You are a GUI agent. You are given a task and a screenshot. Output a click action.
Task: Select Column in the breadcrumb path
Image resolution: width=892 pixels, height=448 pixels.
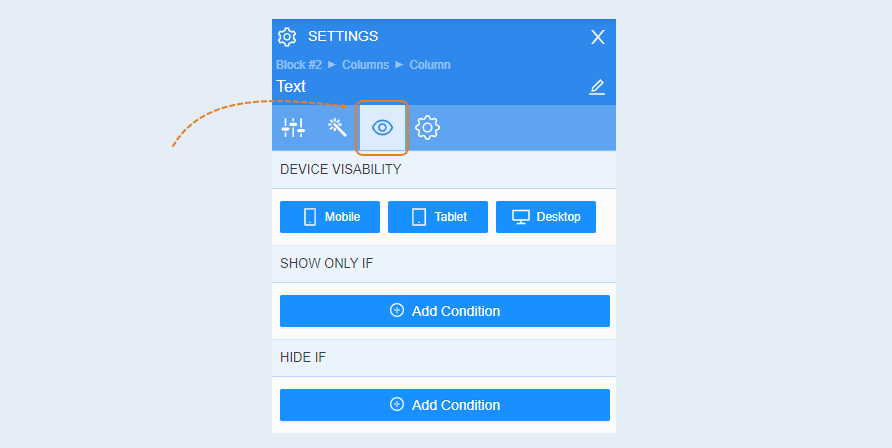[x=430, y=65]
